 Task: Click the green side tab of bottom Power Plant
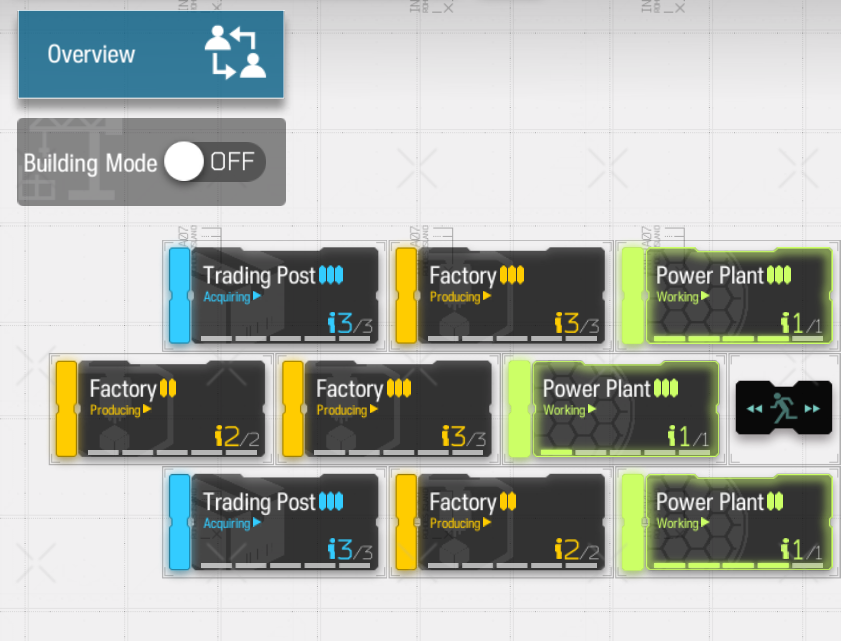click(x=633, y=522)
